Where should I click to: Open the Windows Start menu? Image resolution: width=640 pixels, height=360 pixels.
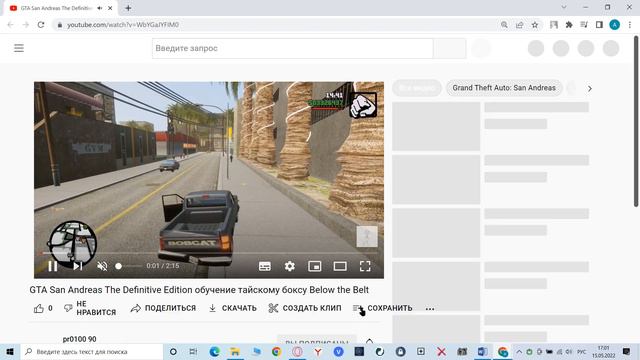[10, 351]
